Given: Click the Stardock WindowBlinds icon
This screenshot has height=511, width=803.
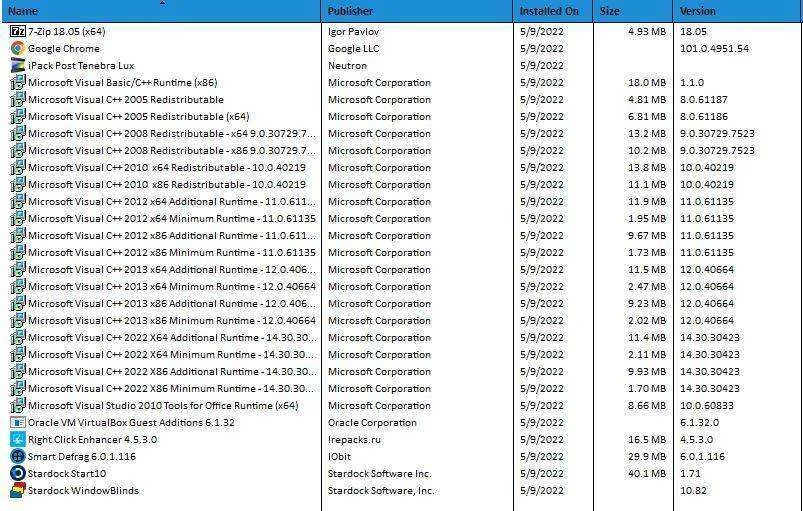Looking at the screenshot, I should click(x=18, y=491).
